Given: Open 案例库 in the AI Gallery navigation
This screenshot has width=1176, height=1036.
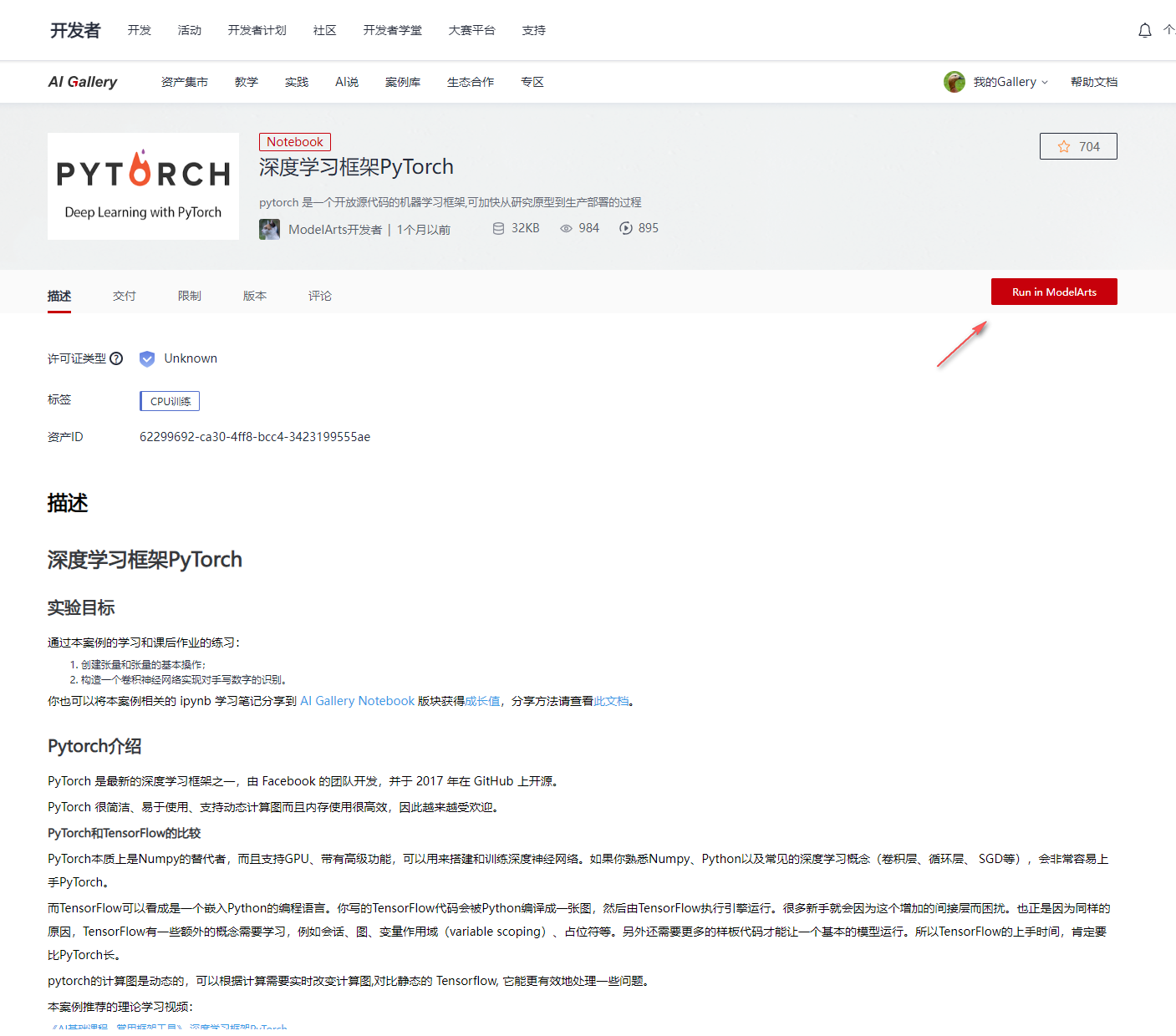Looking at the screenshot, I should pos(403,82).
